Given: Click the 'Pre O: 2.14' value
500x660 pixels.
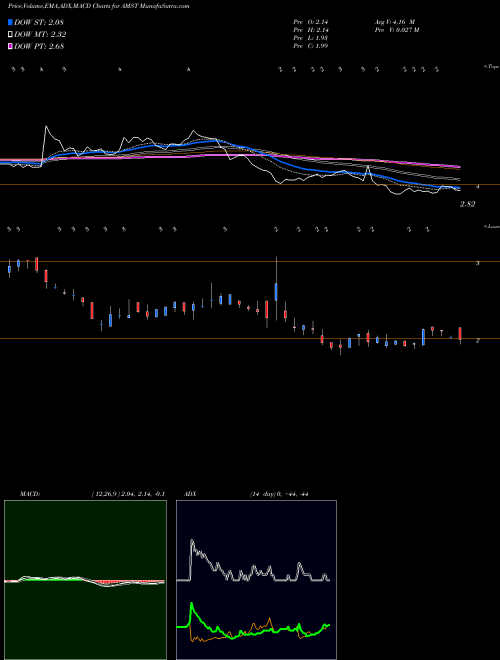Looking at the screenshot, I should (x=311, y=22).
